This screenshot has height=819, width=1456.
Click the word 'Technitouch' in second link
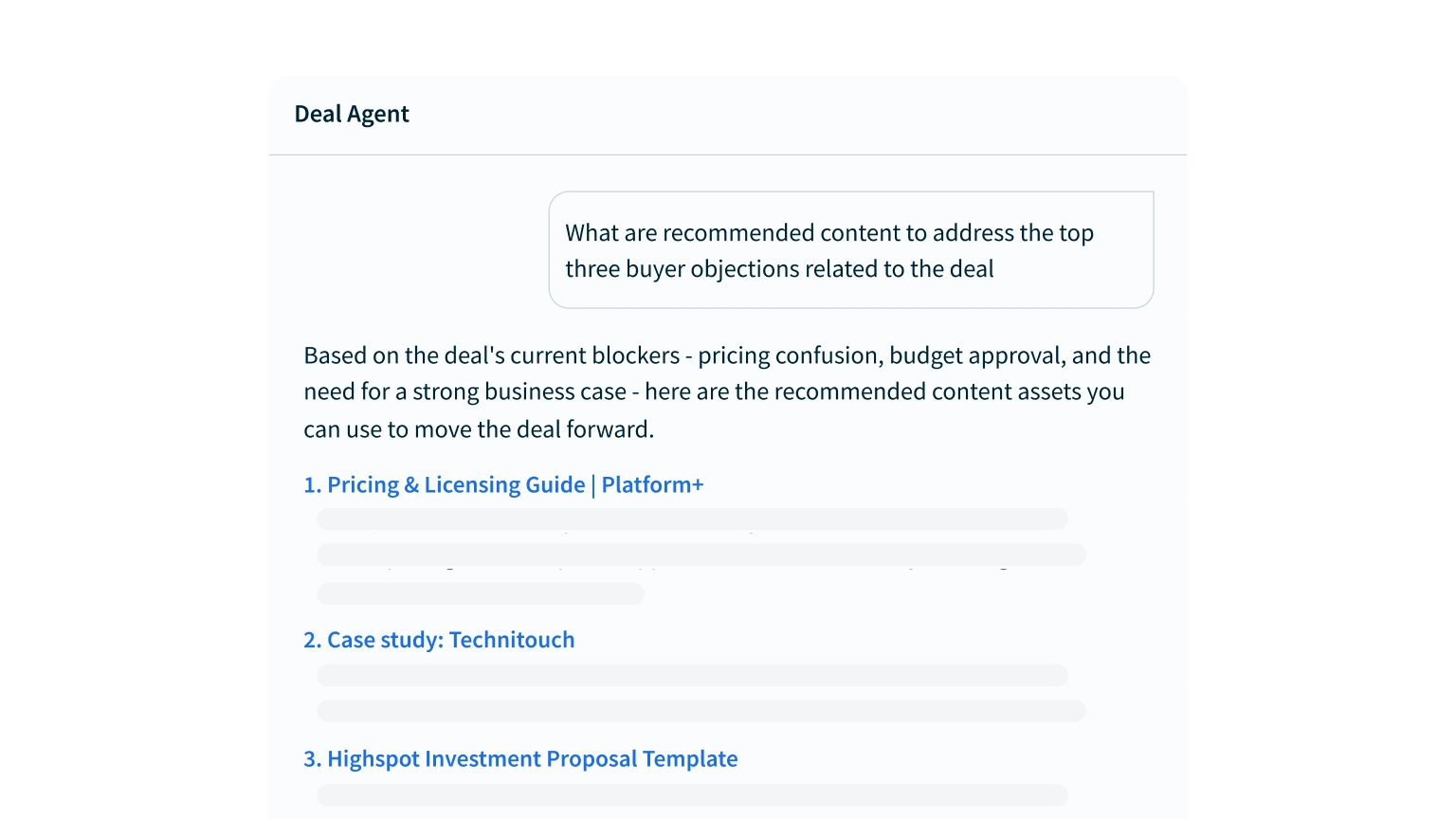pyautogui.click(x=512, y=640)
